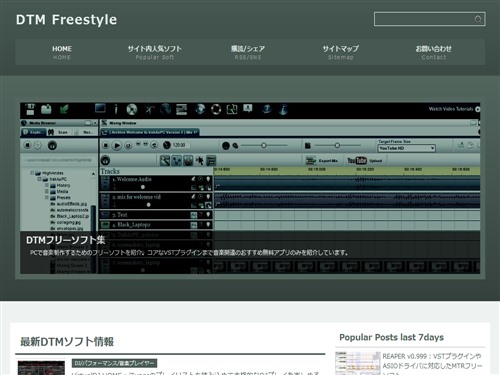This screenshot has width=500, height=375.
Task: Open the 購読/シェア RSS/SNS menu item
Action: 248,52
